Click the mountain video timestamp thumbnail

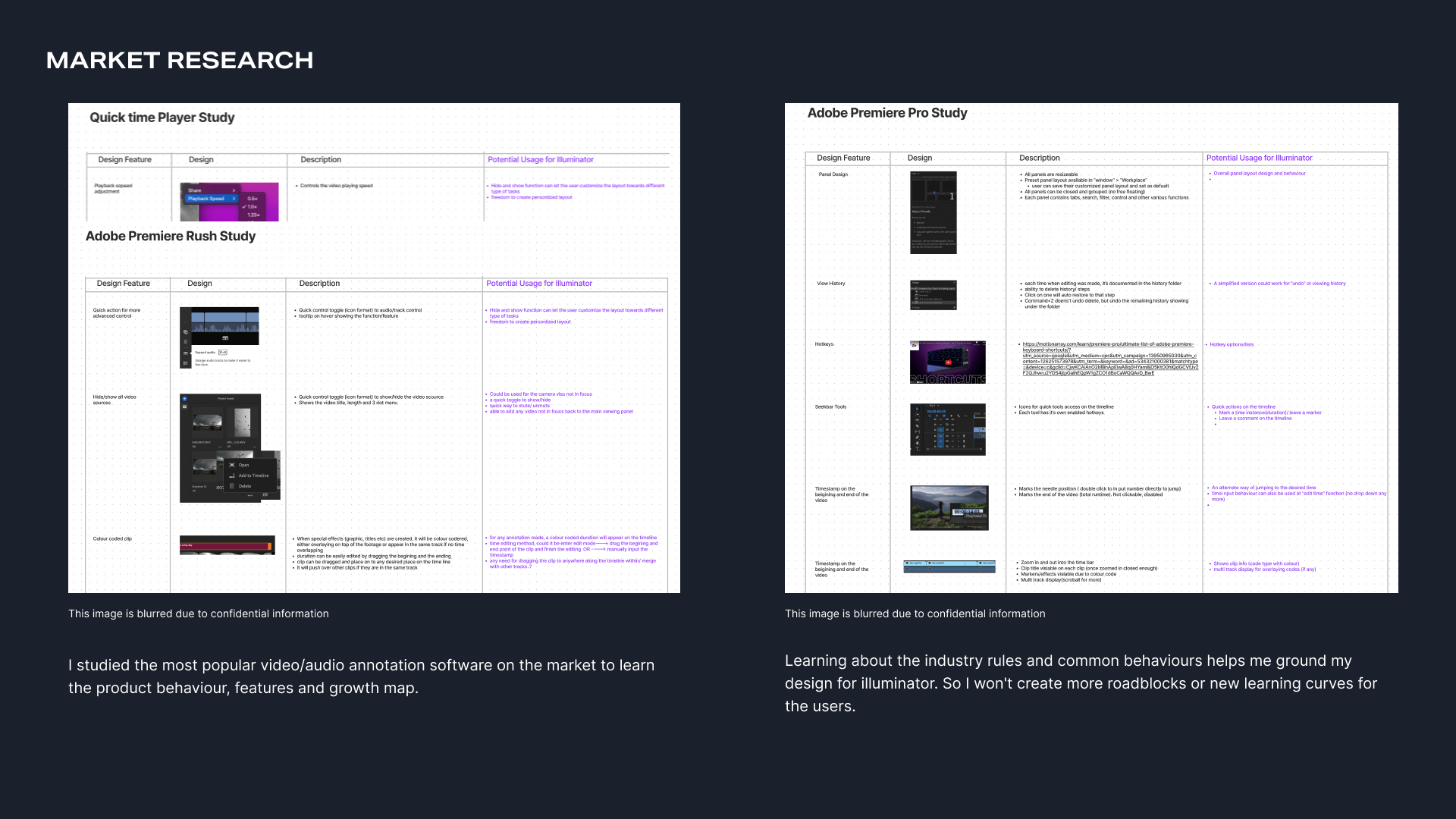[x=949, y=507]
